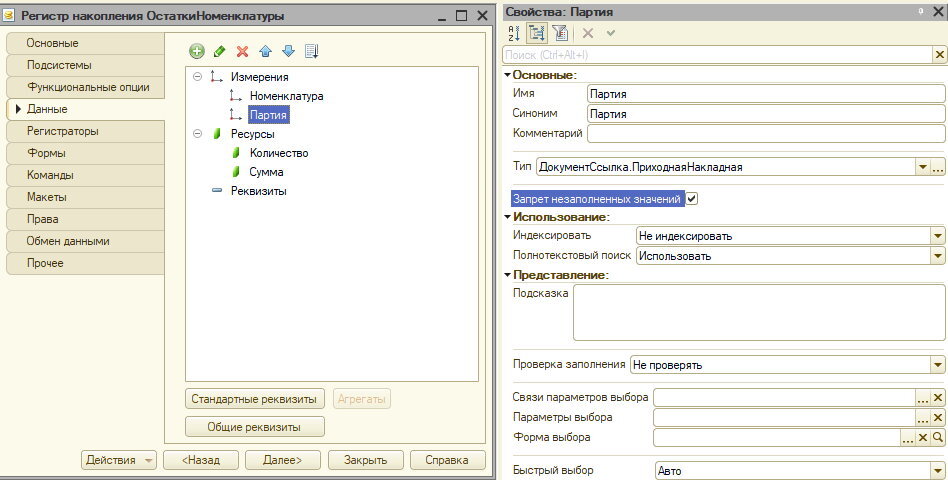Open type selection with ellipsis button

938,167
